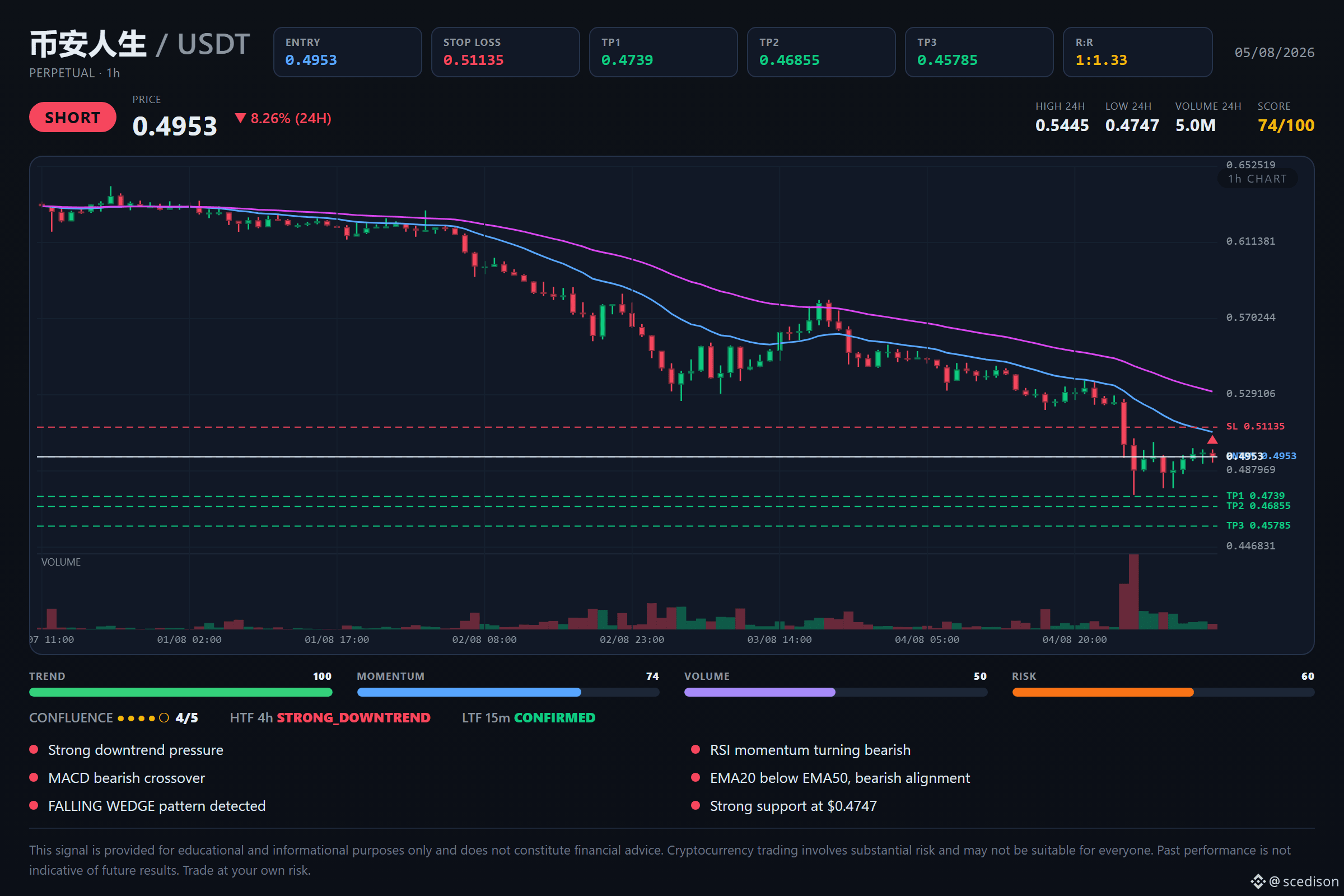Click the 1h CHART badge
This screenshot has width=1344, height=896.
coord(1257,179)
